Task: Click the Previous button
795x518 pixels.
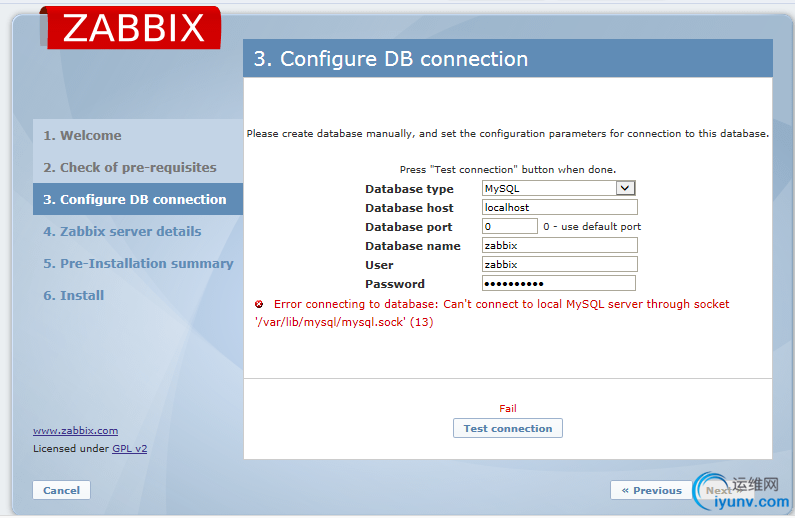Action: (x=652, y=490)
